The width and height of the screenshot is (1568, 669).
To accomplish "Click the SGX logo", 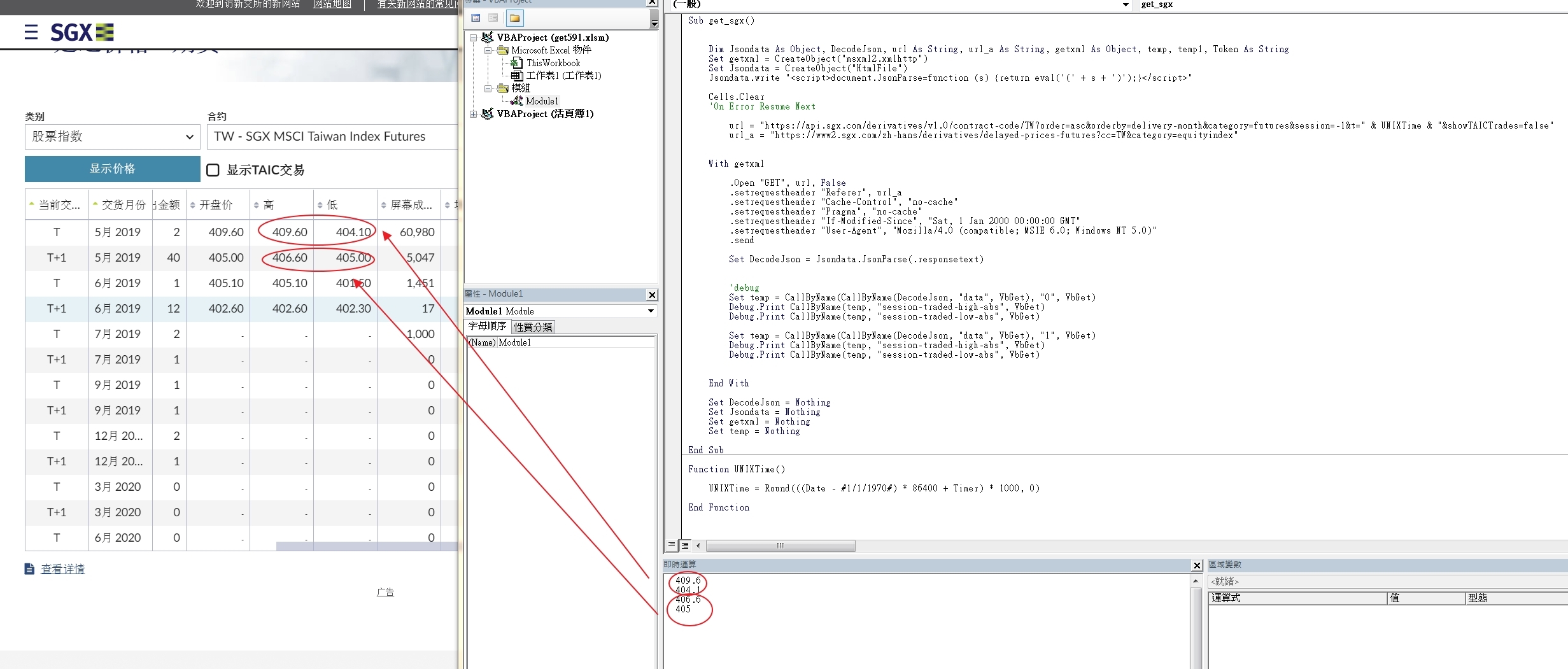I will pos(82,32).
